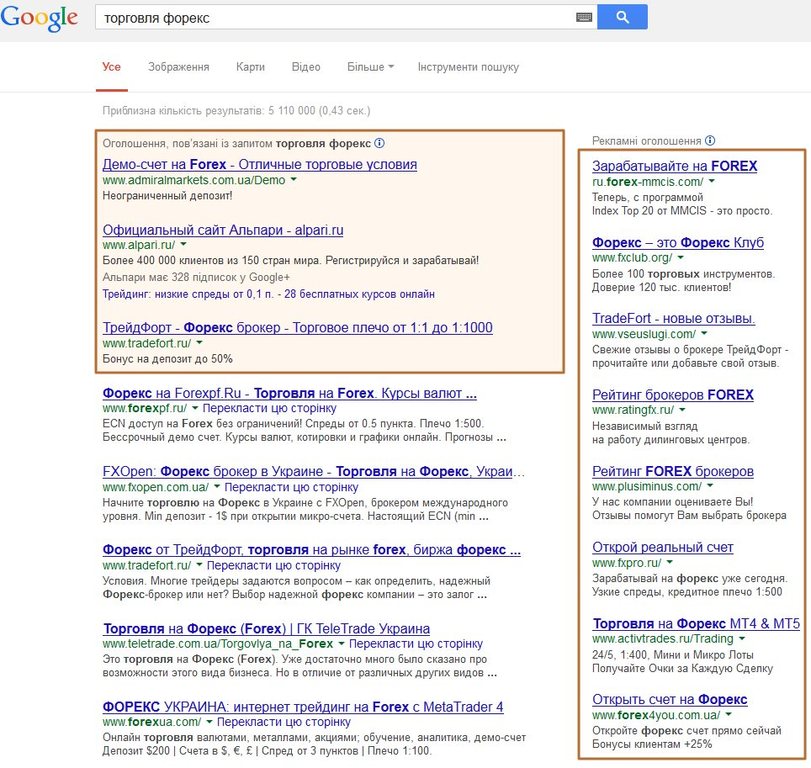Open sidebar ad 'Зарабатывайте на FOREX'
This screenshot has width=811, height=768.
[x=674, y=166]
